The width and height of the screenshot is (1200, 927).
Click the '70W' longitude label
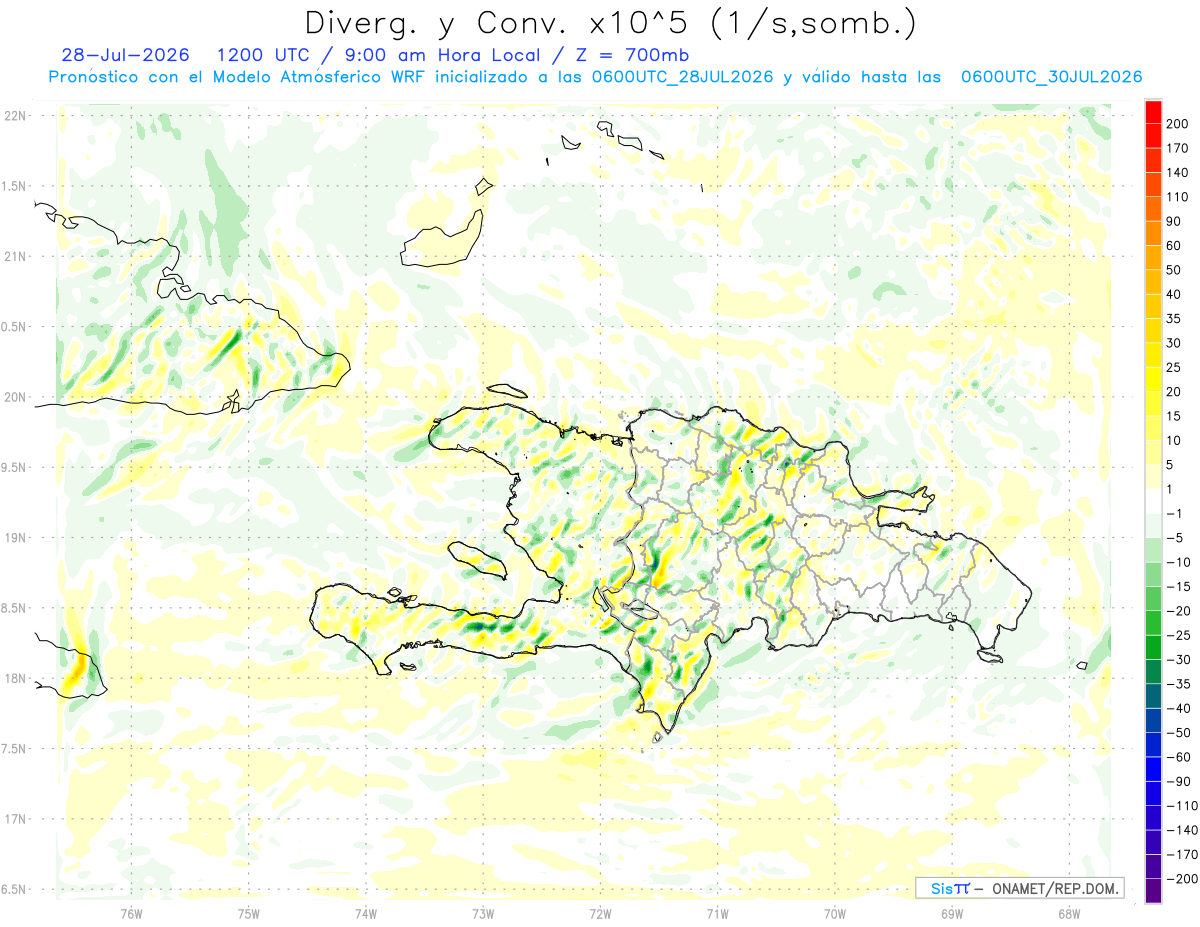[835, 913]
